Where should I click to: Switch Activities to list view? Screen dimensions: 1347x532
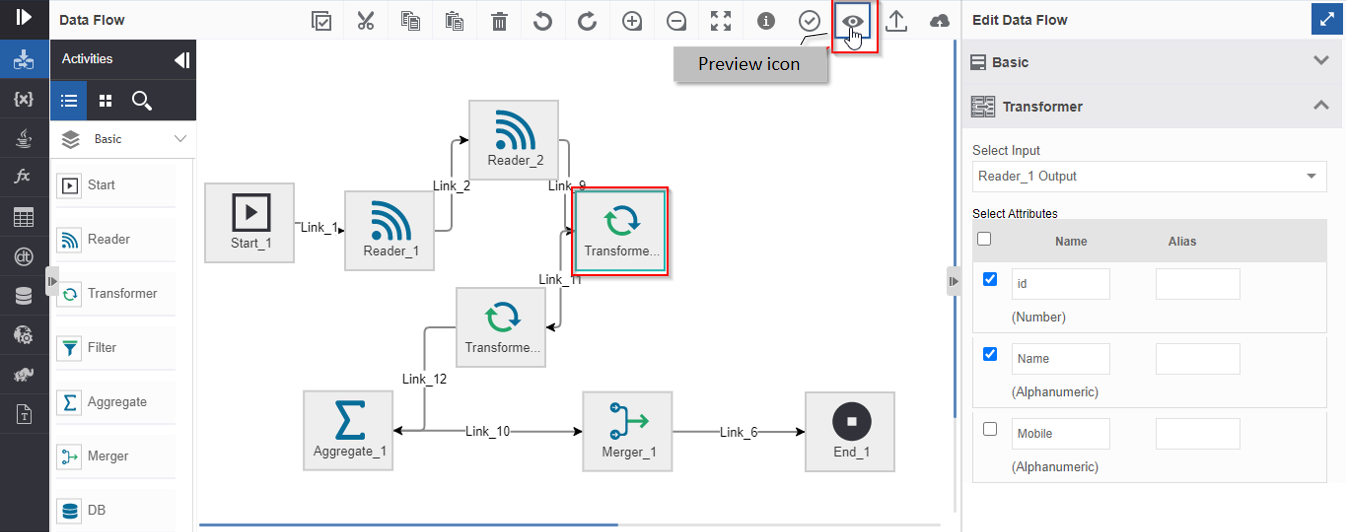pyautogui.click(x=69, y=100)
